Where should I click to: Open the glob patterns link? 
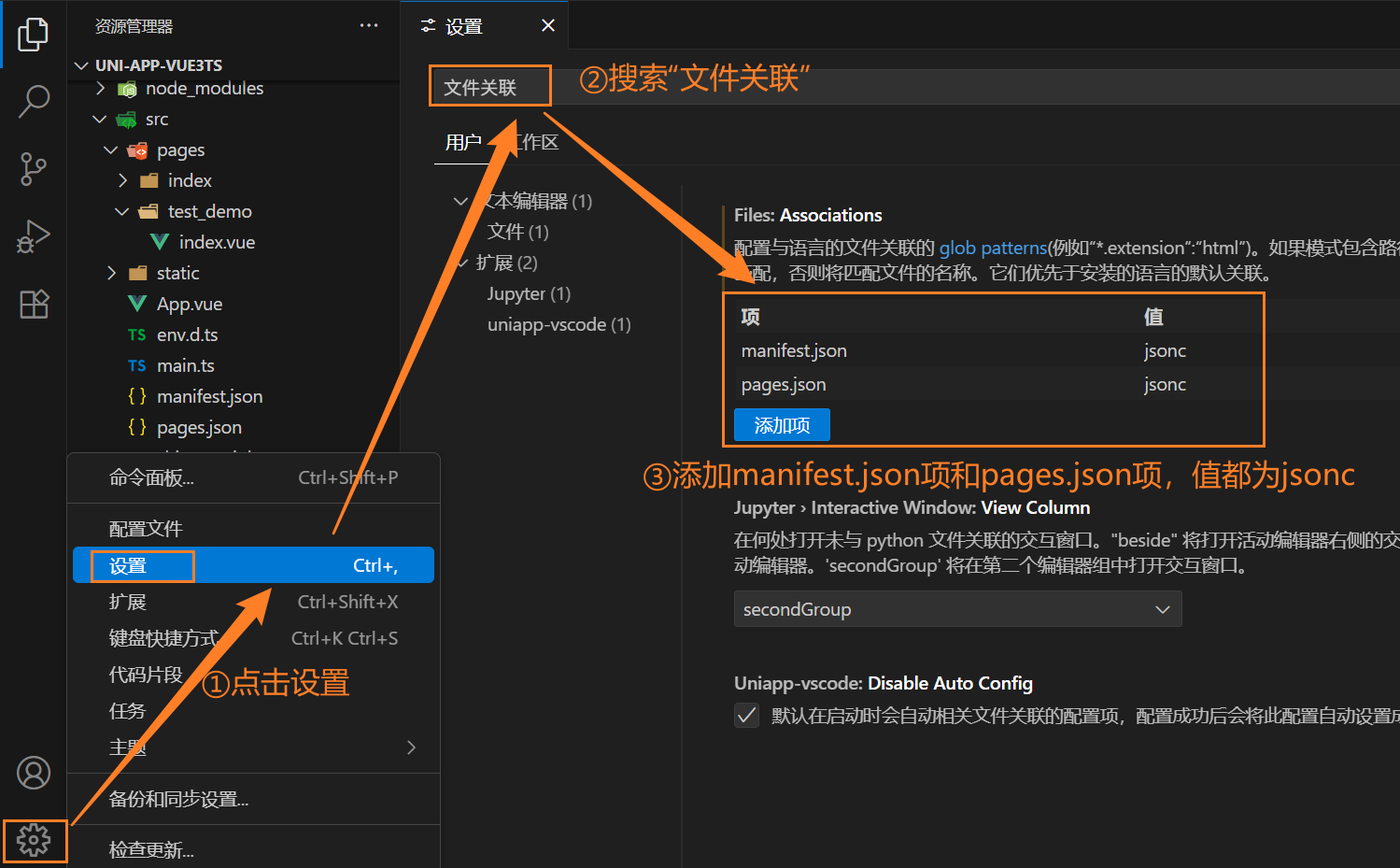click(x=992, y=248)
